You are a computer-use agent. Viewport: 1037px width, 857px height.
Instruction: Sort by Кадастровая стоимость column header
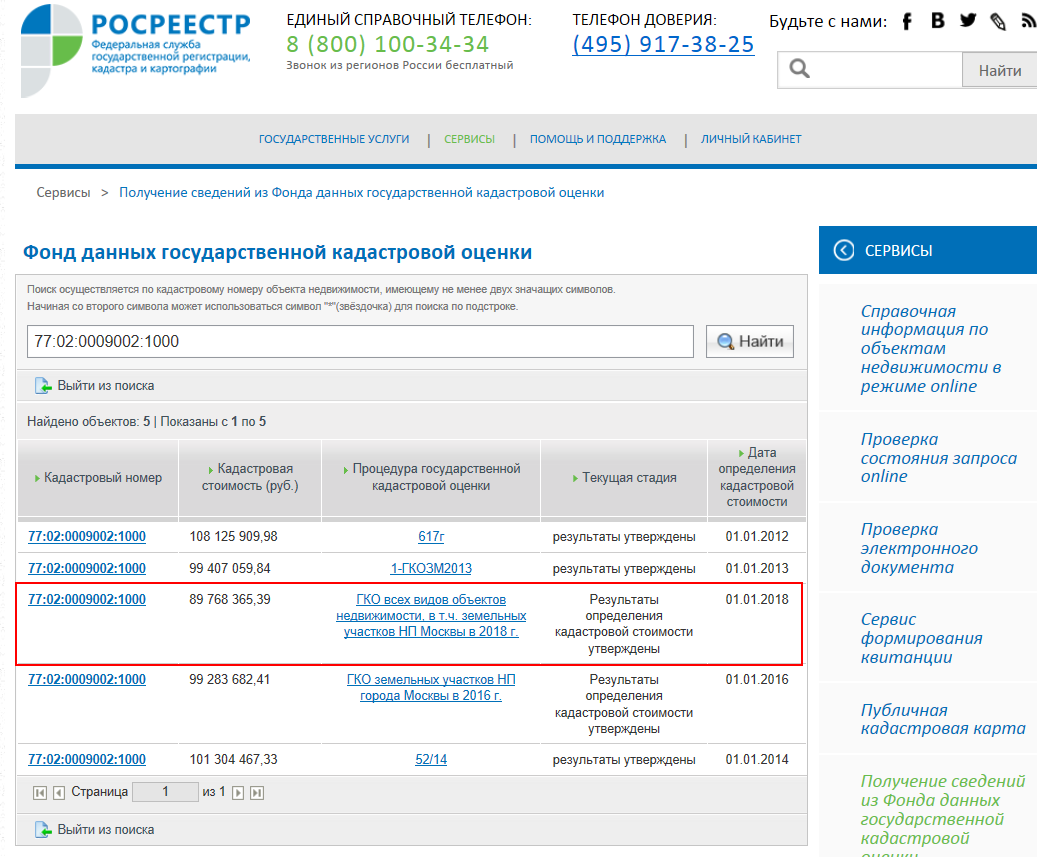click(x=250, y=477)
